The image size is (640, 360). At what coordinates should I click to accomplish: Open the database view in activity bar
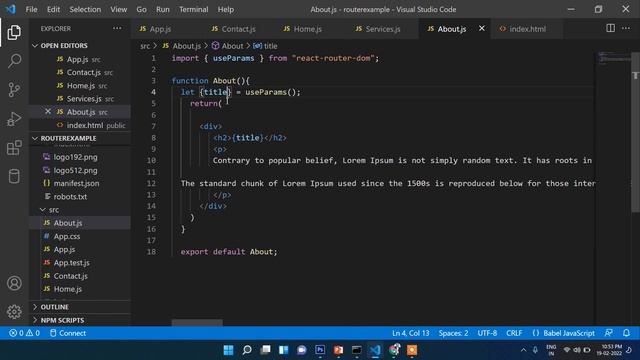click(14, 176)
